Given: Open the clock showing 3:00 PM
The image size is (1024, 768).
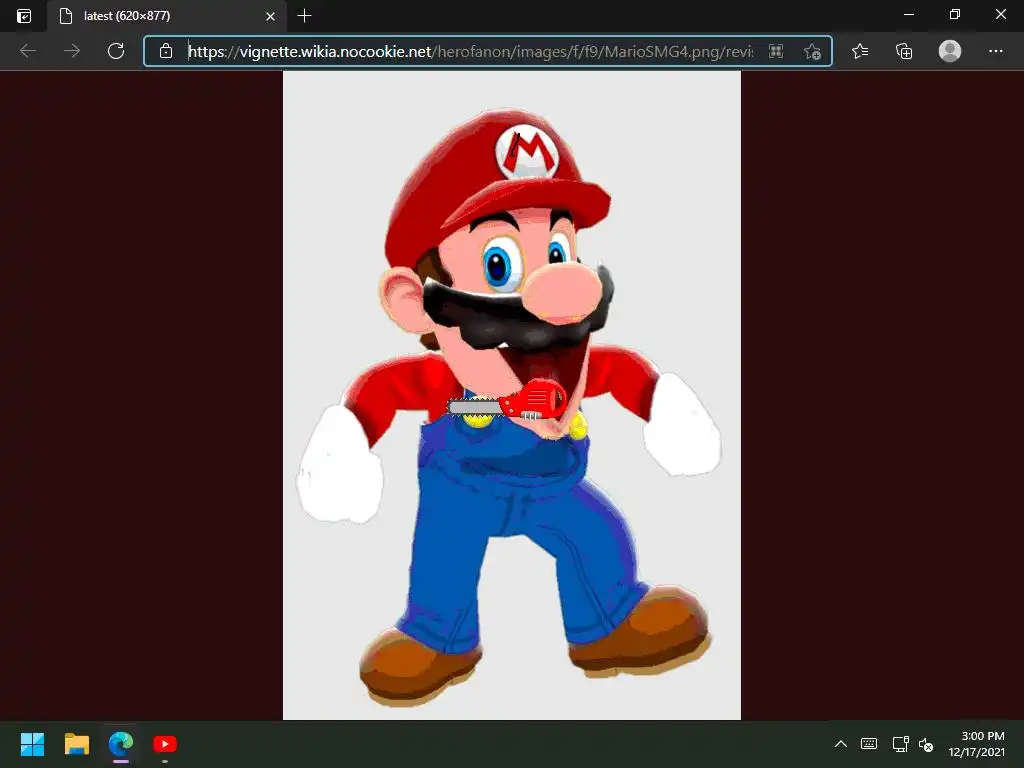Looking at the screenshot, I should [976, 744].
